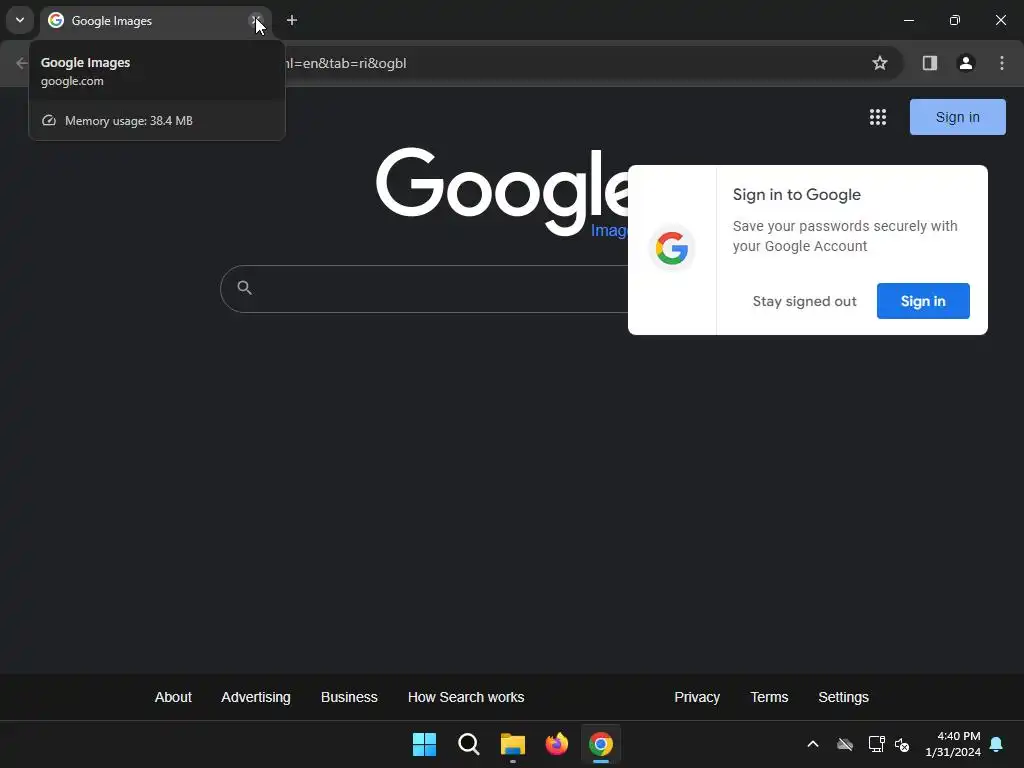This screenshot has height=768, width=1024.
Task: Click the muted volume tray icon
Action: coord(902,744)
